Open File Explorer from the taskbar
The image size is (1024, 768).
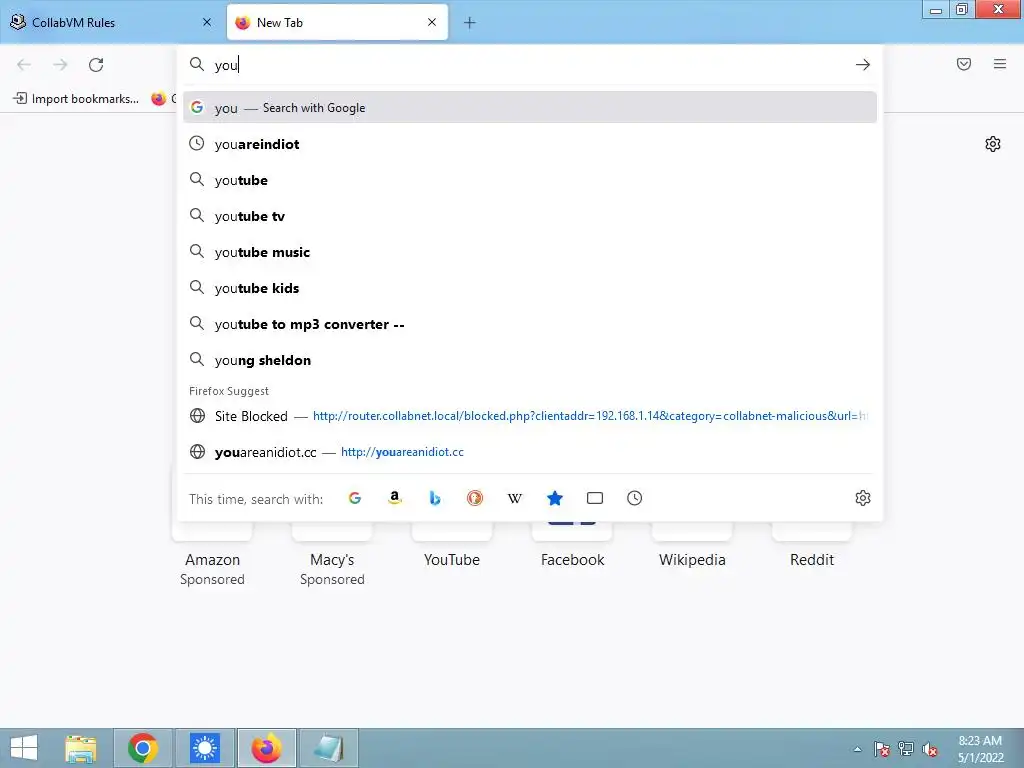click(81, 748)
